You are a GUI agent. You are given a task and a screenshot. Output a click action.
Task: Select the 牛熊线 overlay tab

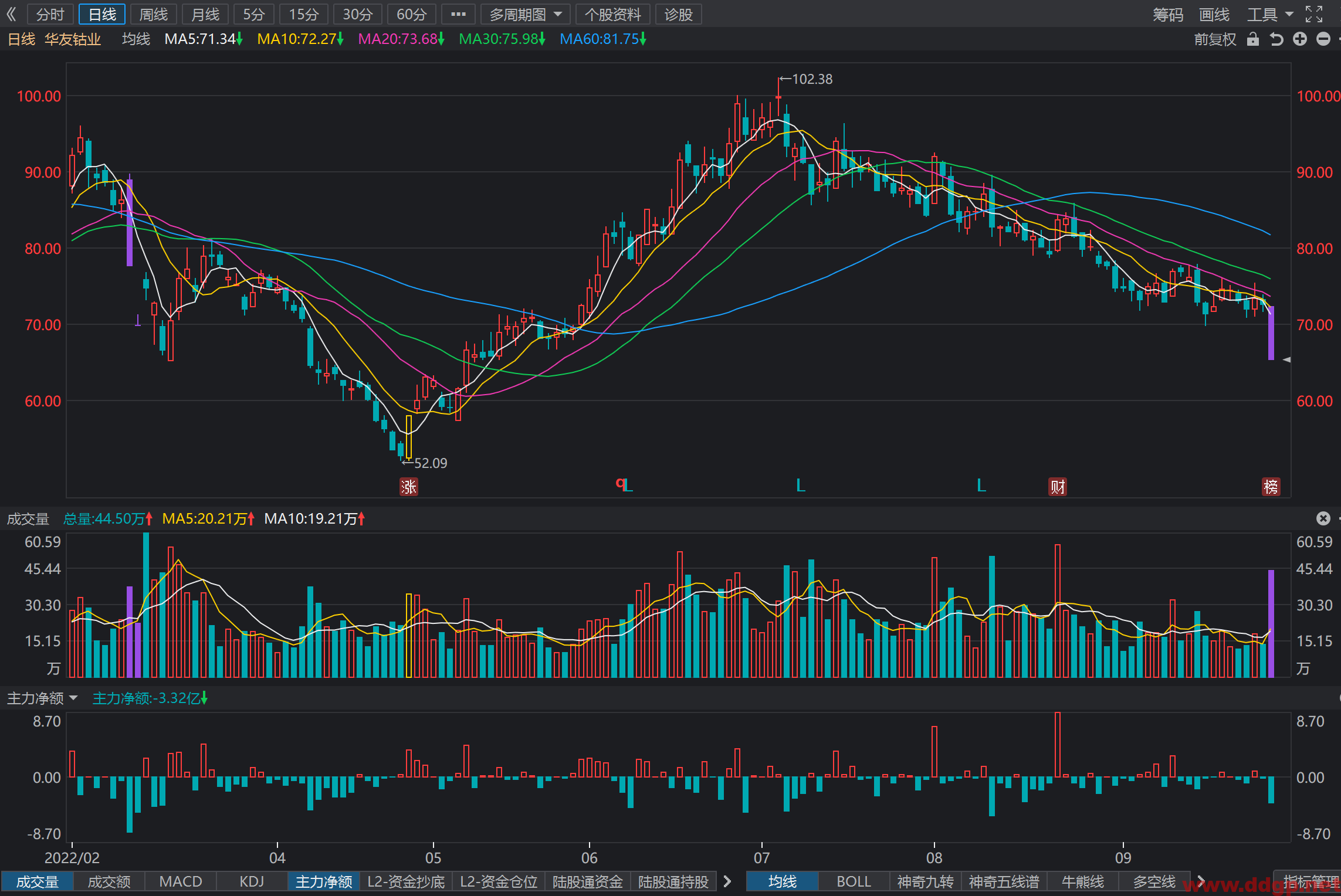1083,882
